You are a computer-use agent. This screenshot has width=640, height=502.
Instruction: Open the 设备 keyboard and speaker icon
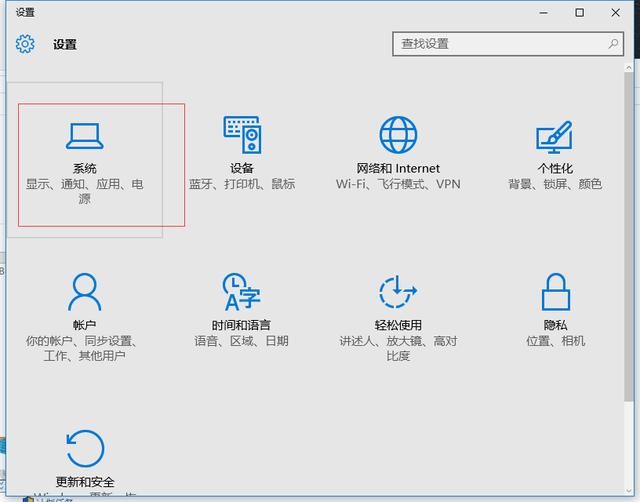pyautogui.click(x=242, y=134)
